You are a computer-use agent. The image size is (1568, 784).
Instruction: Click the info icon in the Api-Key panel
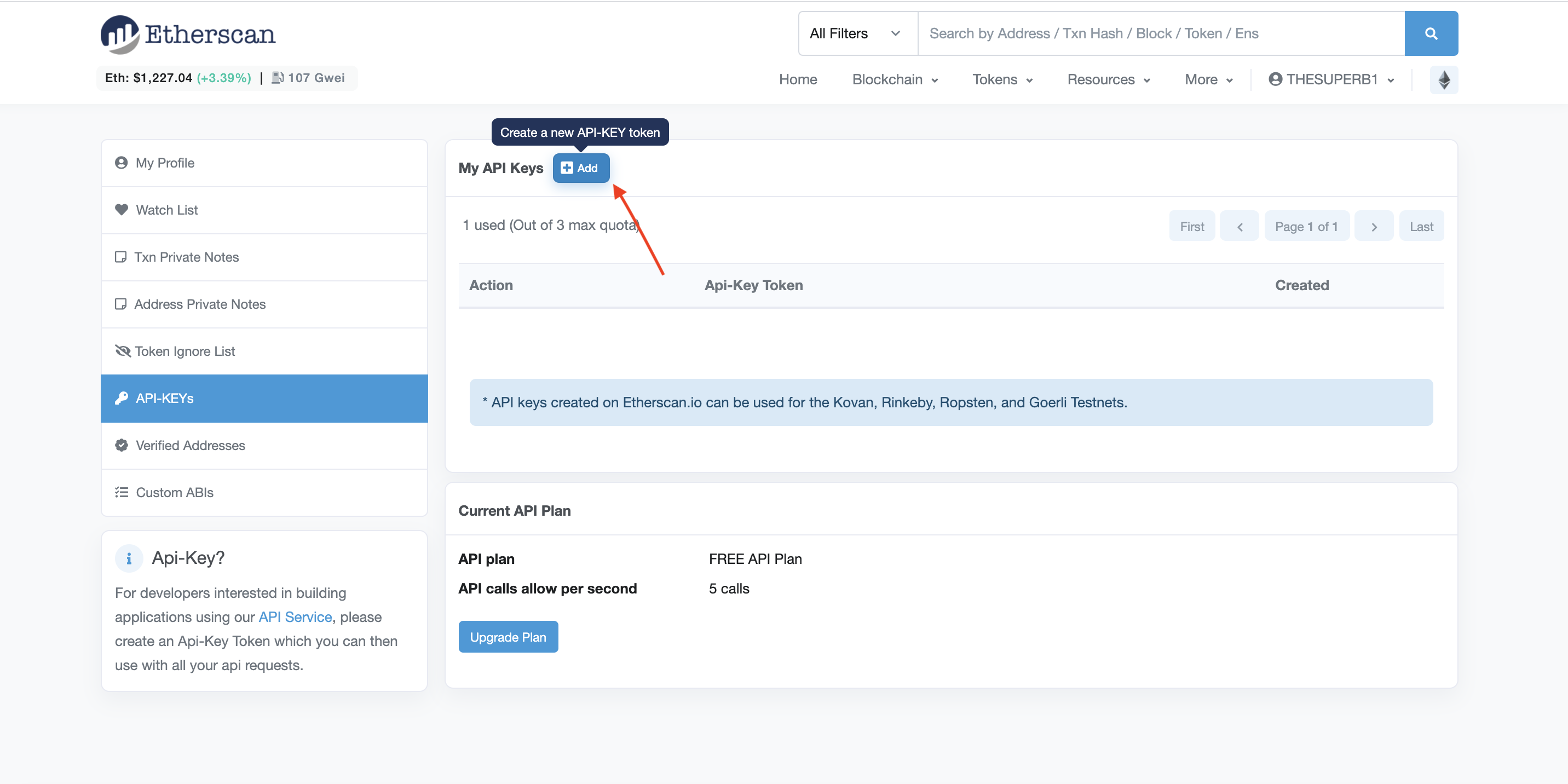(129, 557)
